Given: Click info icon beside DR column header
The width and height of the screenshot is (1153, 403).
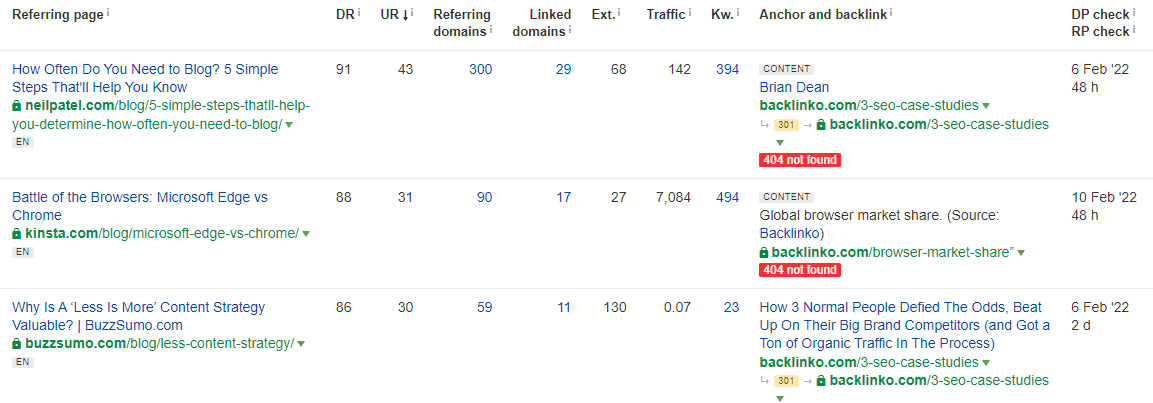Looking at the screenshot, I should 359,12.
